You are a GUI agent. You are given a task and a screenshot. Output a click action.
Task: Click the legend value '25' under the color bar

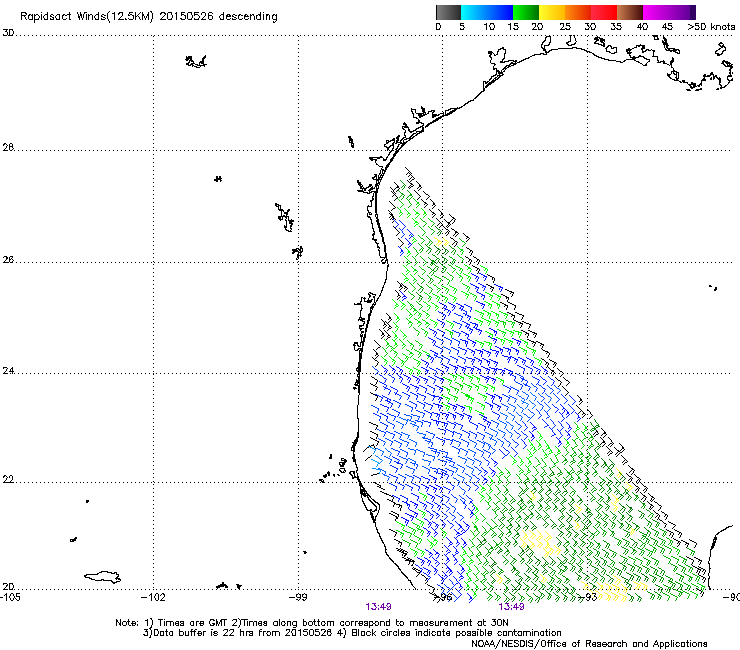tap(565, 27)
